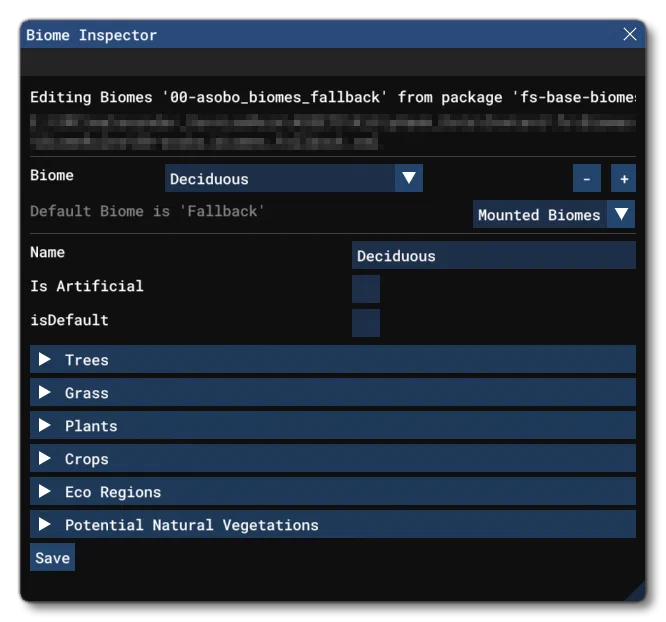
Task: Click the Name field containing Deciduous
Action: coord(494,255)
